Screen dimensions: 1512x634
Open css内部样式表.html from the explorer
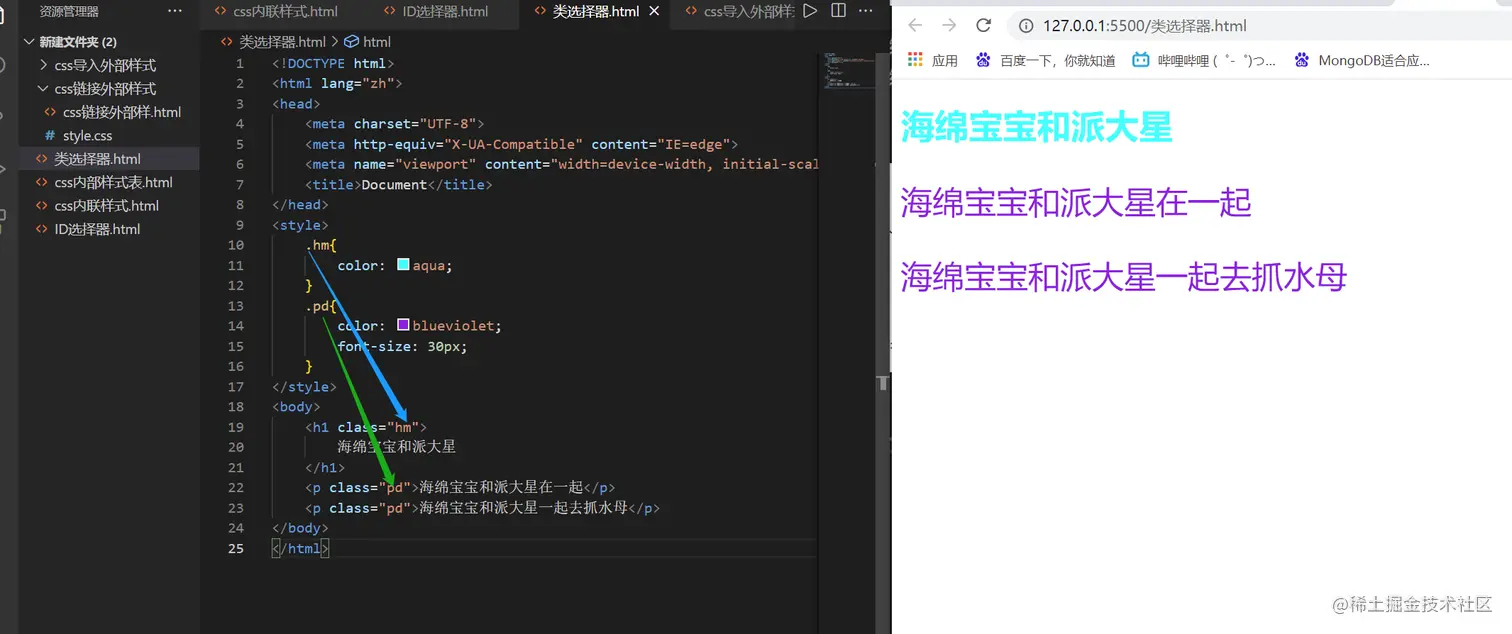(x=113, y=182)
